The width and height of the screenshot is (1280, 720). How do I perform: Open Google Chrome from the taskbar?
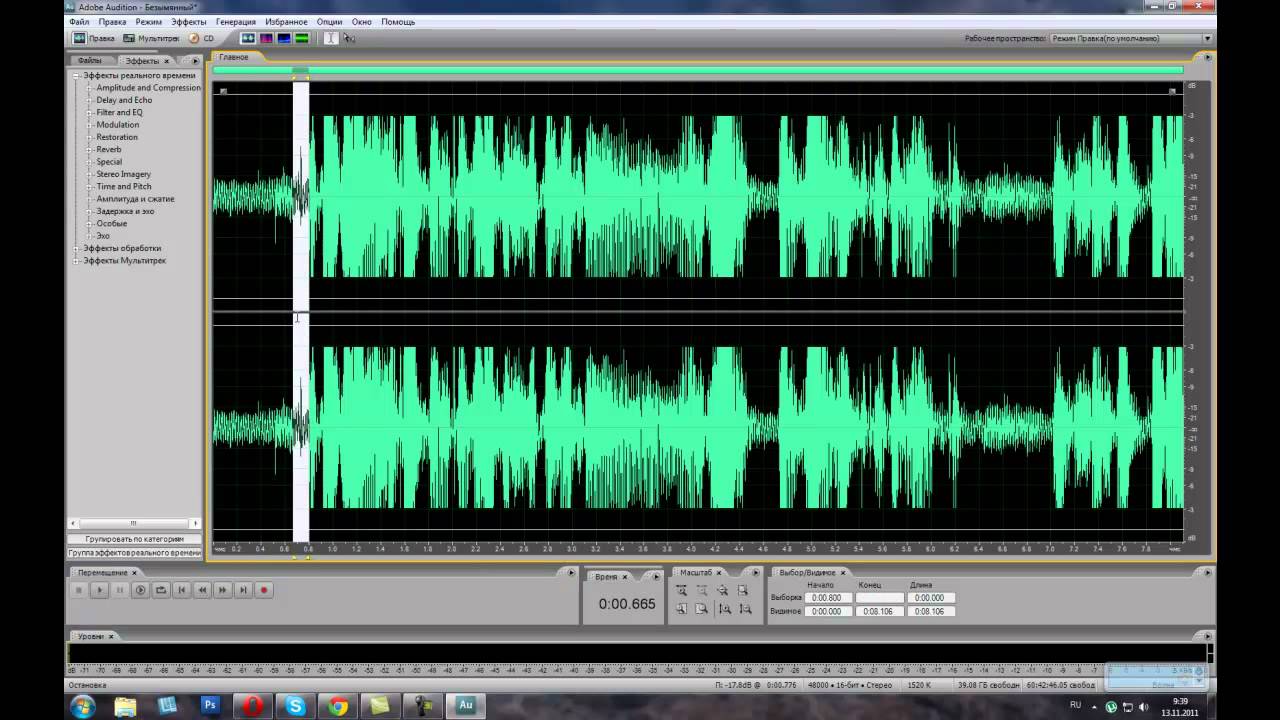coord(338,705)
